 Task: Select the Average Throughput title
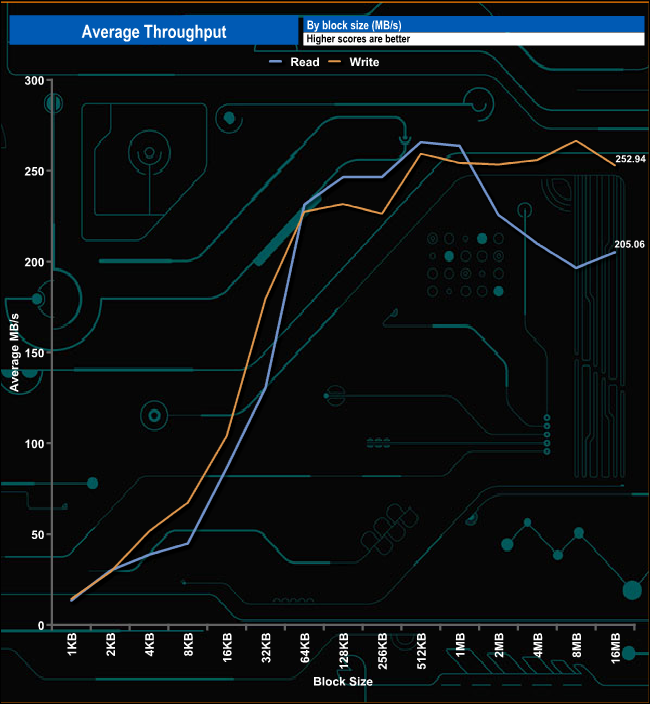coord(154,32)
